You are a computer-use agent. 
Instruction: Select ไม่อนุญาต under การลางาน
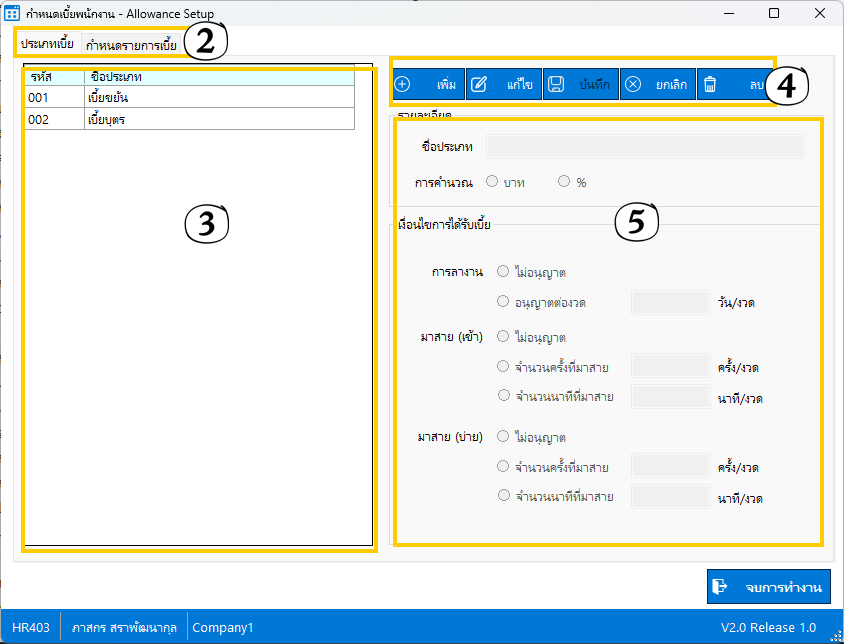click(503, 271)
